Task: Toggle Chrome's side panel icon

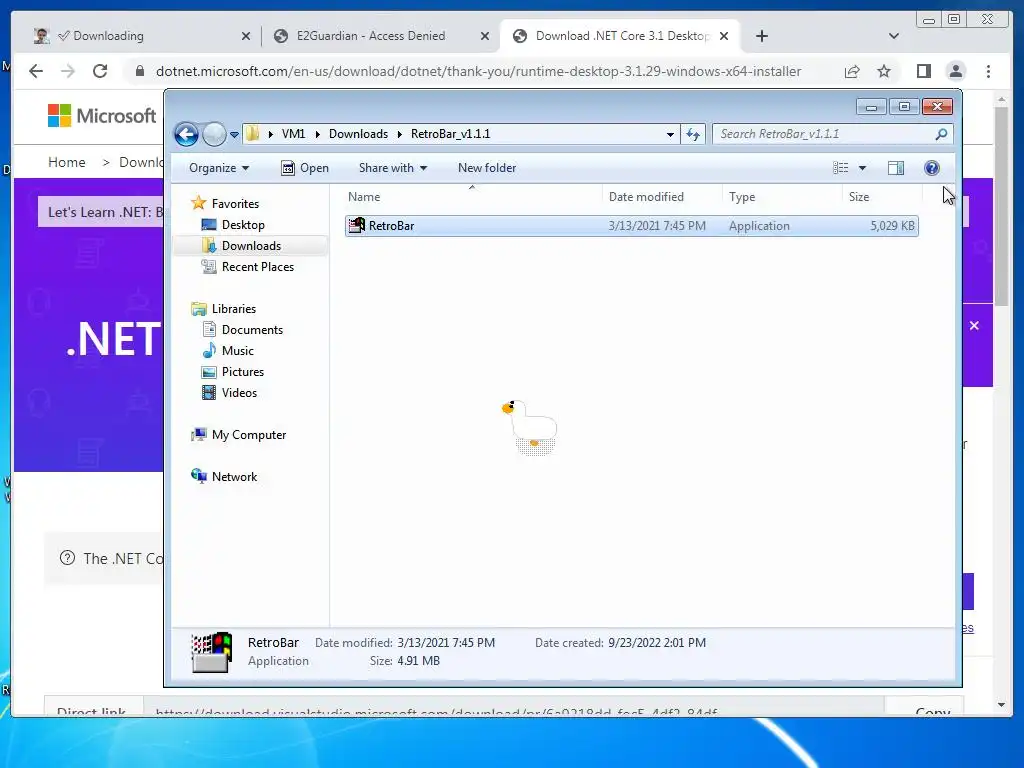Action: tap(923, 71)
